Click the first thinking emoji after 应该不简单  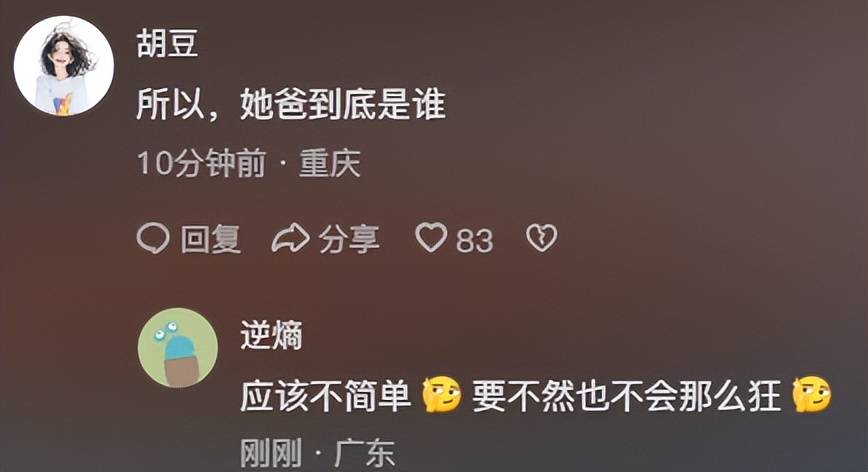point(441,395)
